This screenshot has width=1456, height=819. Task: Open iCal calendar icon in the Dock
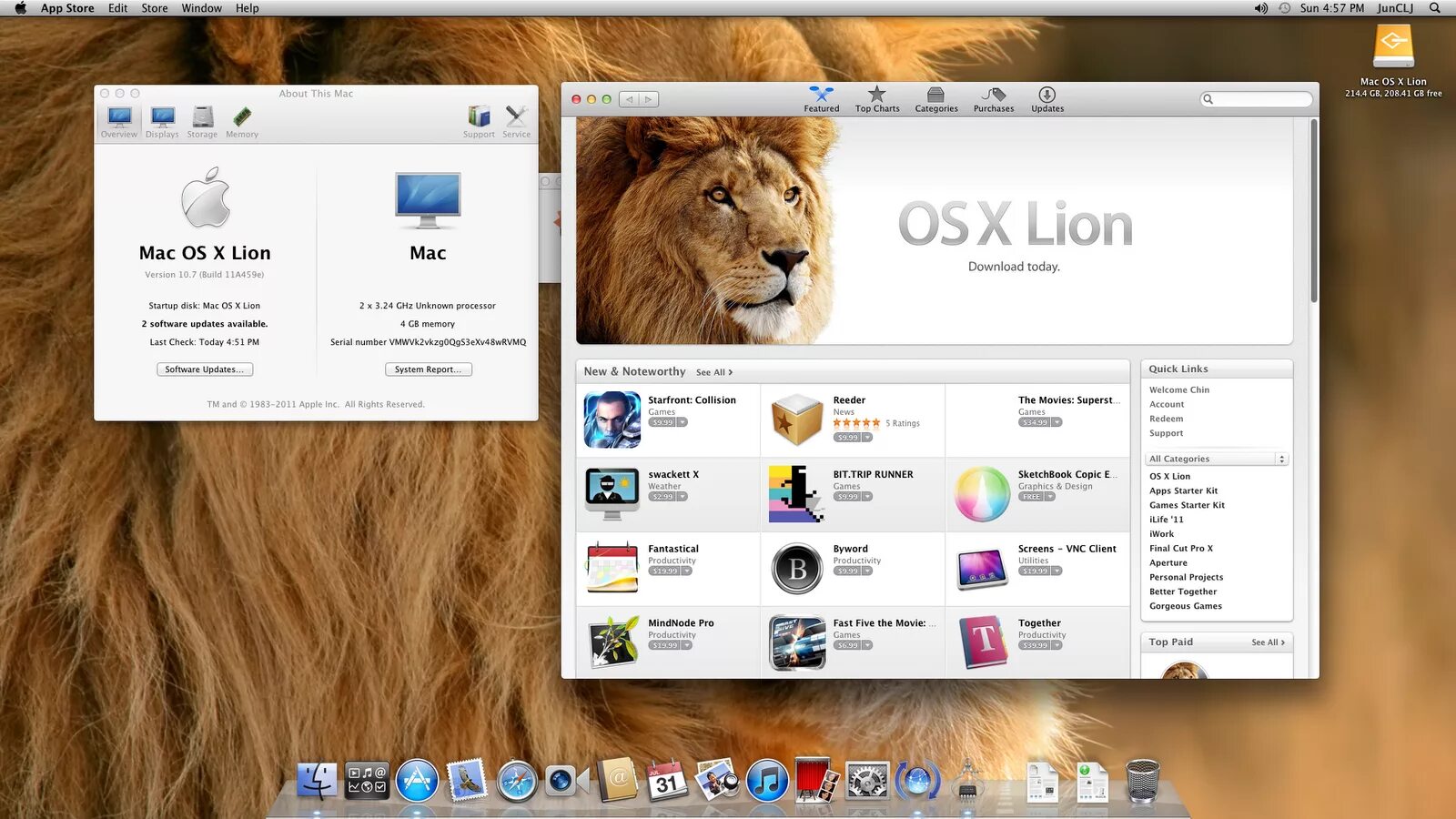[667, 781]
